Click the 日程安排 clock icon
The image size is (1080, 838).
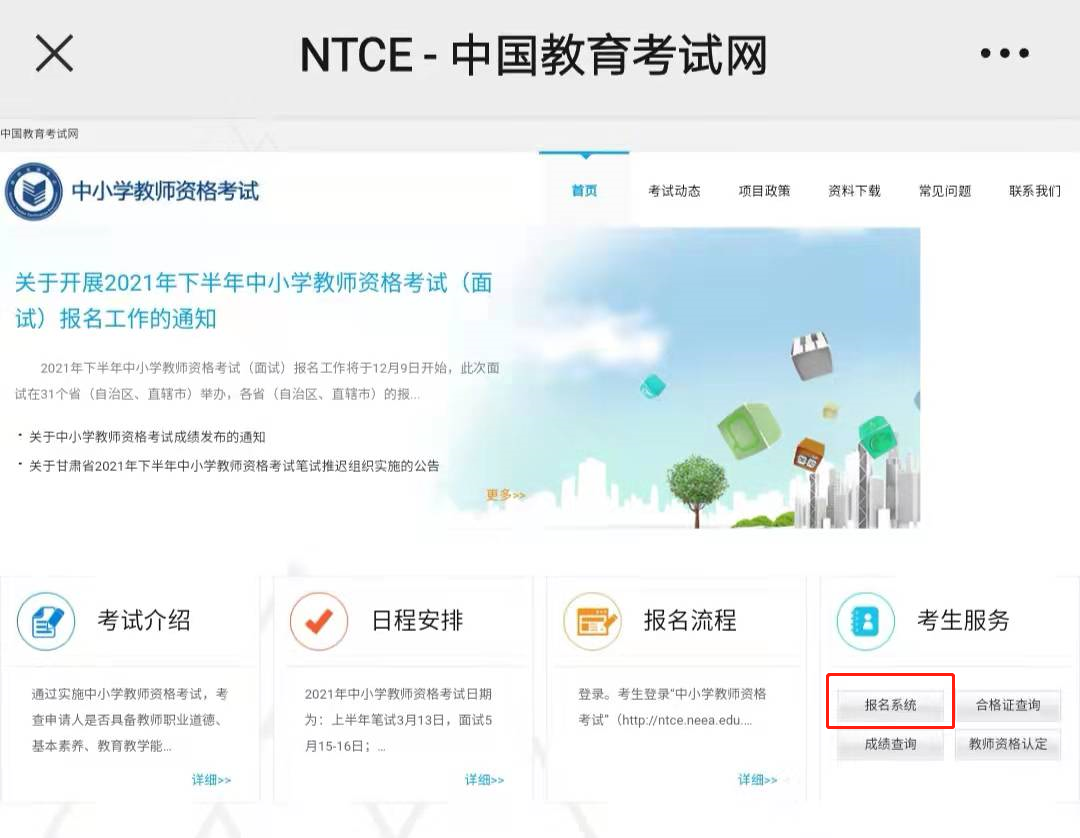320,621
